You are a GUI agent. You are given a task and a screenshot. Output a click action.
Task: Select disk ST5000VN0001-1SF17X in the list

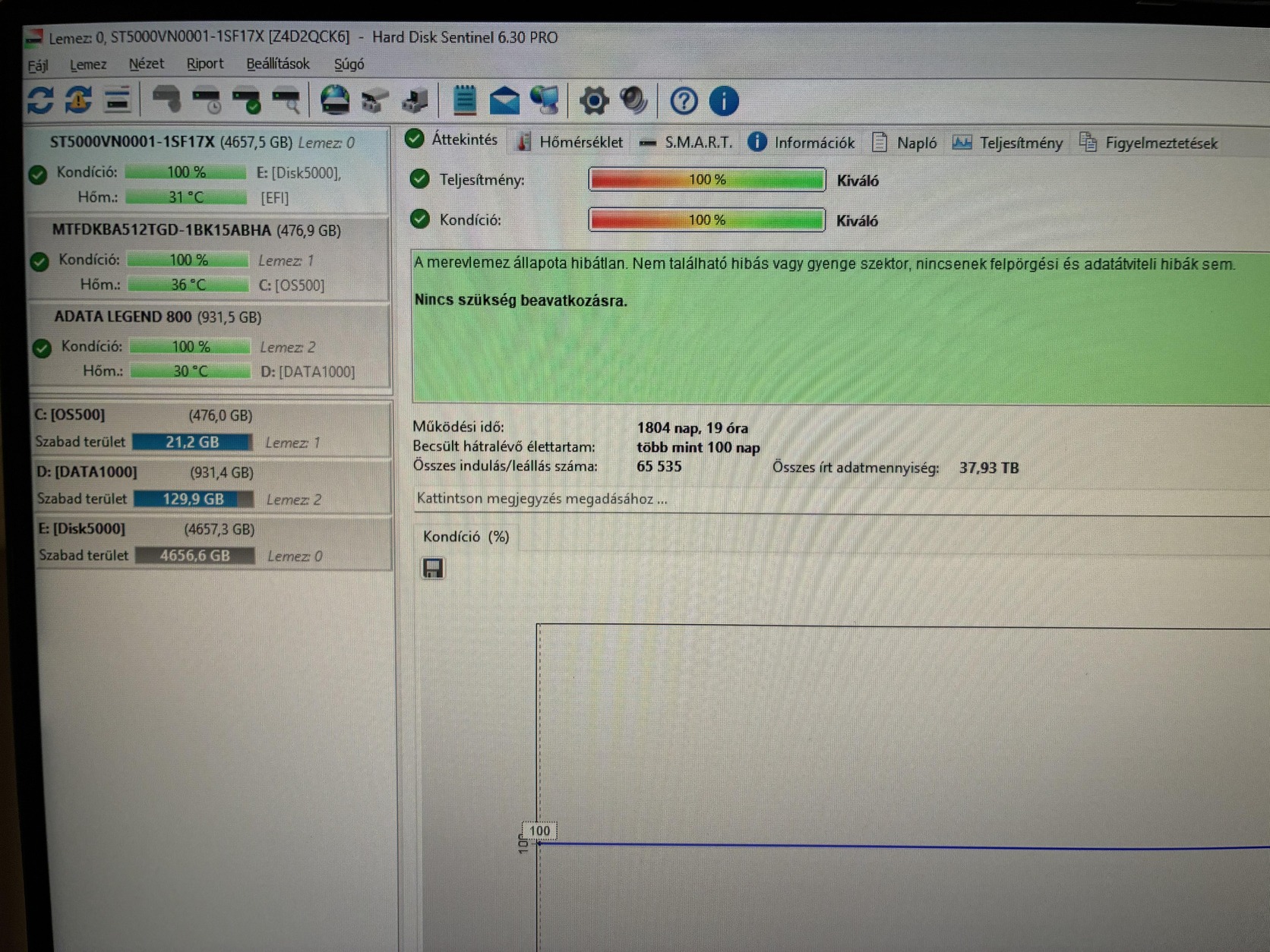[x=207, y=169]
